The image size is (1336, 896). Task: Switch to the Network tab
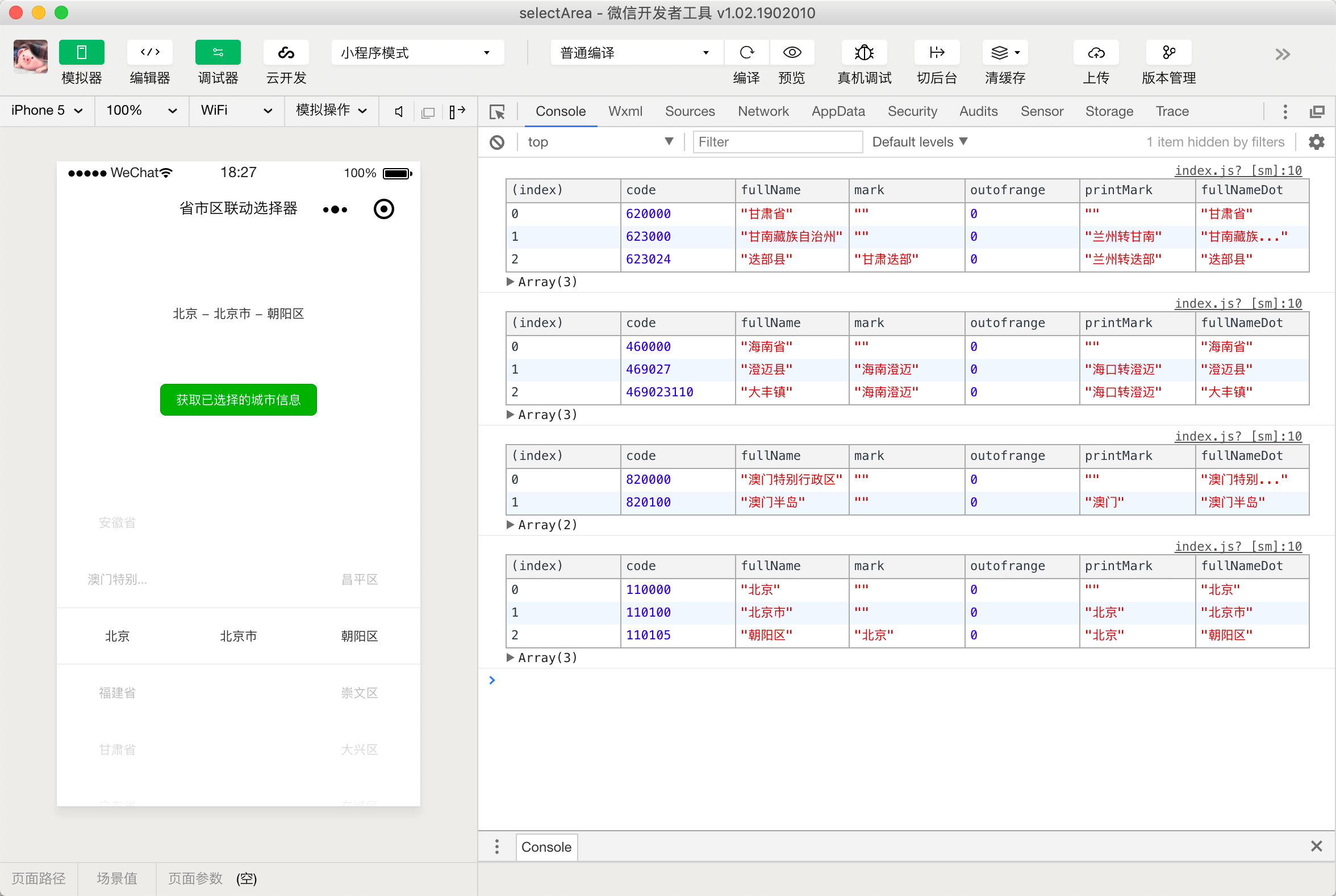coord(763,111)
